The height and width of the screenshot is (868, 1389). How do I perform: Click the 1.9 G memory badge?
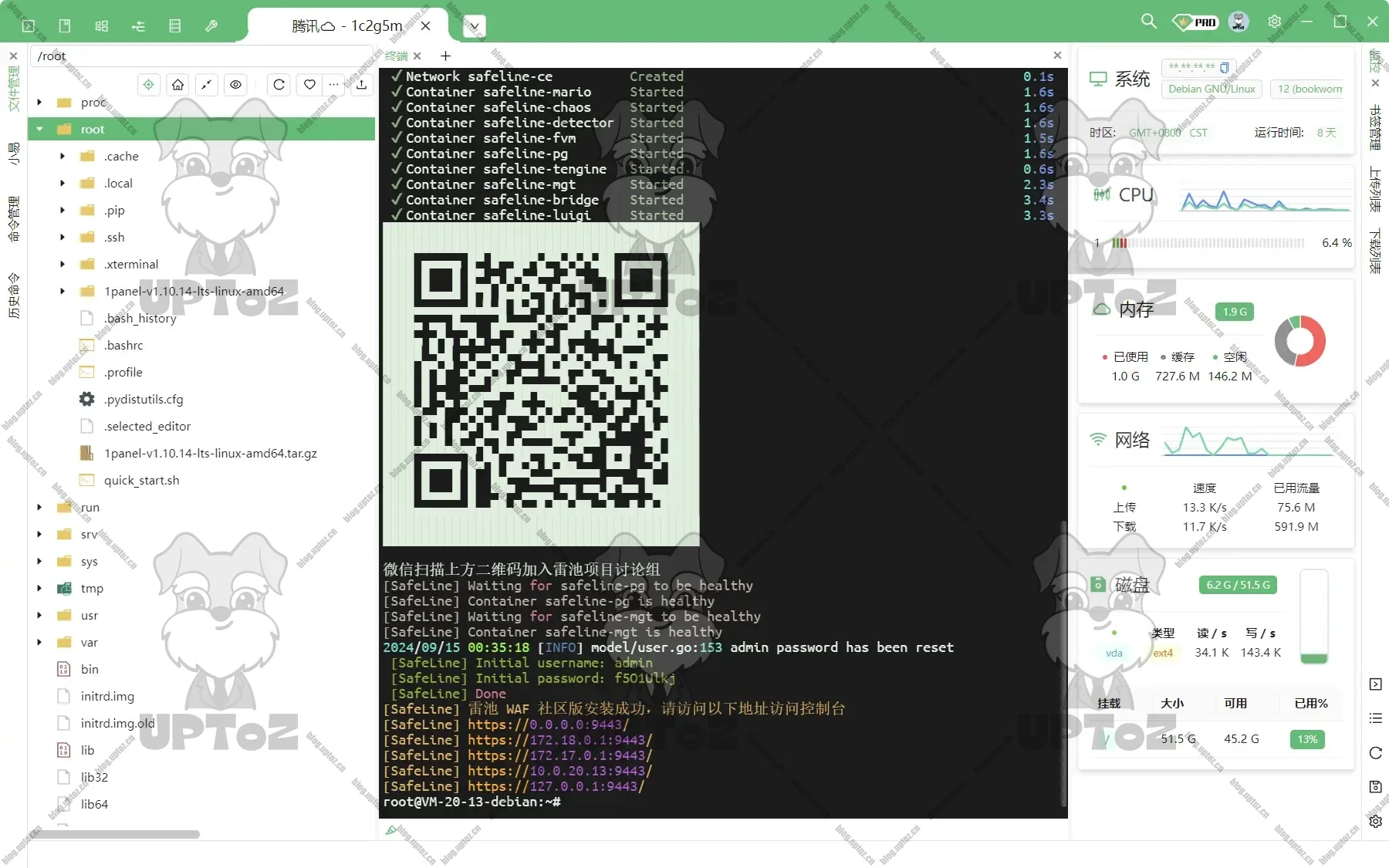1235,312
